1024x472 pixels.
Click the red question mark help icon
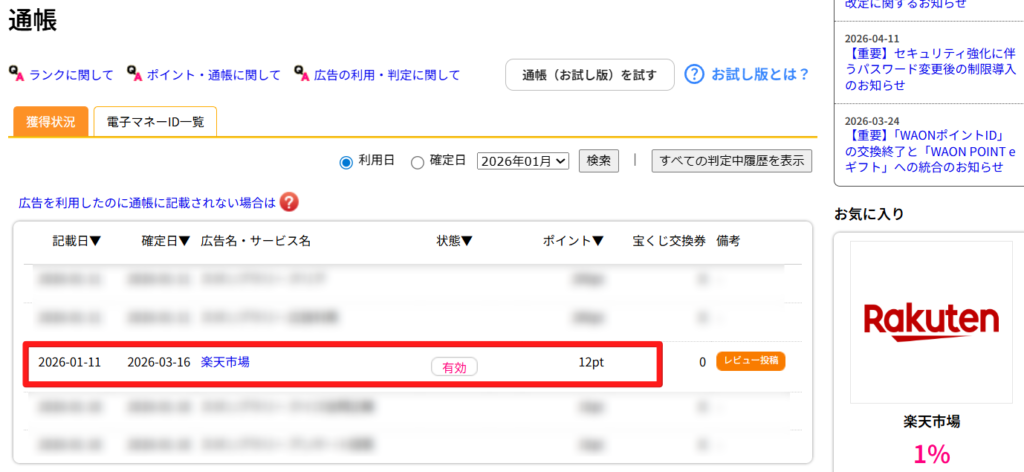coord(289,203)
